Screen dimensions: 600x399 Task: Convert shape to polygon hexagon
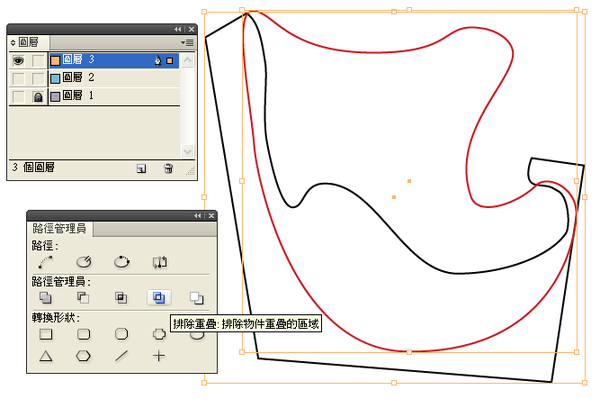(83, 356)
